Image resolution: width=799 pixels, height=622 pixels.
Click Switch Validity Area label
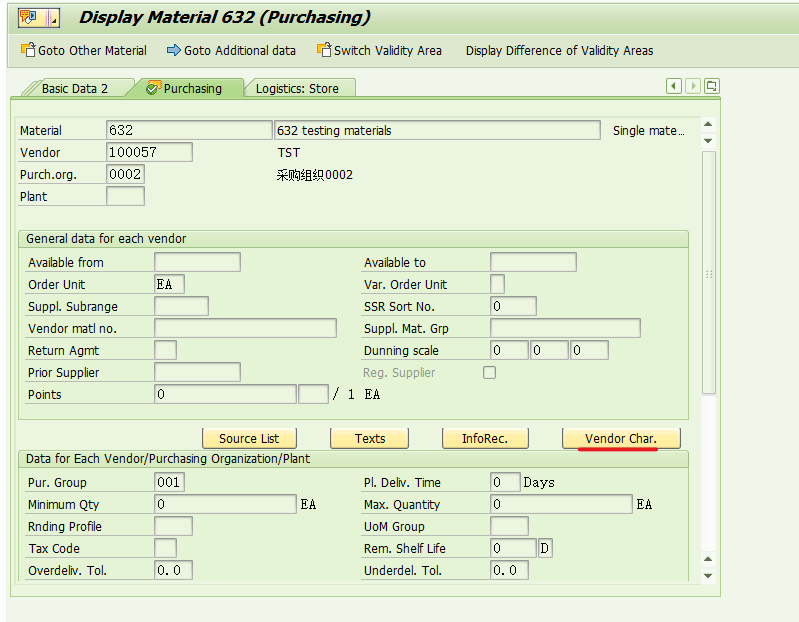pos(387,50)
